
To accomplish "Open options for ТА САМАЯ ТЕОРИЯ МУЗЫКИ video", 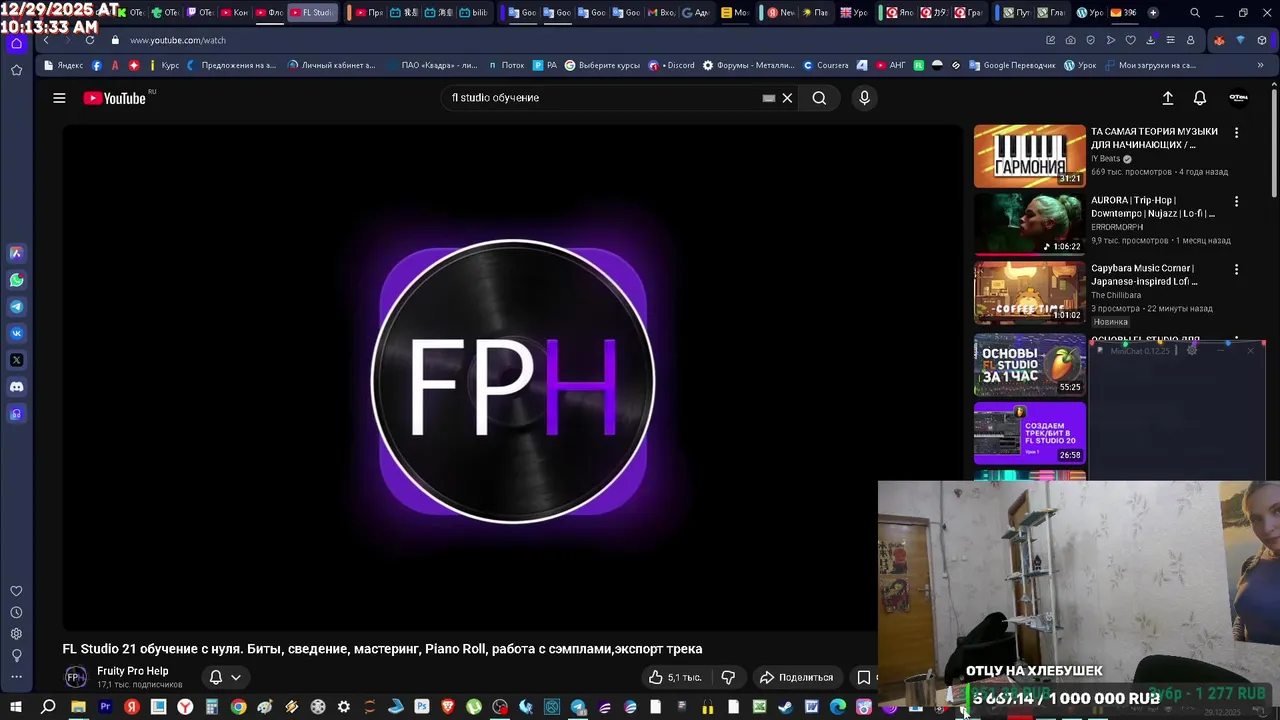I will tap(1236, 132).
